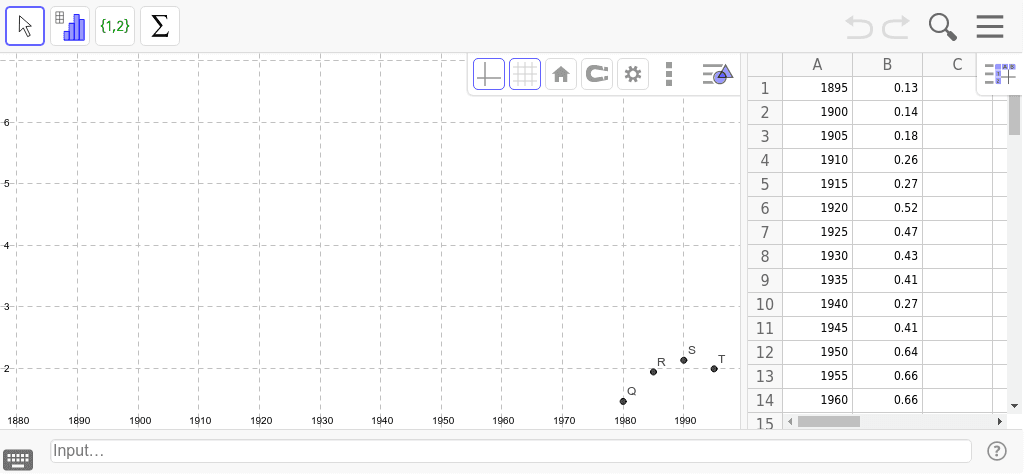Screen dimensions: 1024x474
Task: Redo the last undone action
Action: click(x=896, y=27)
